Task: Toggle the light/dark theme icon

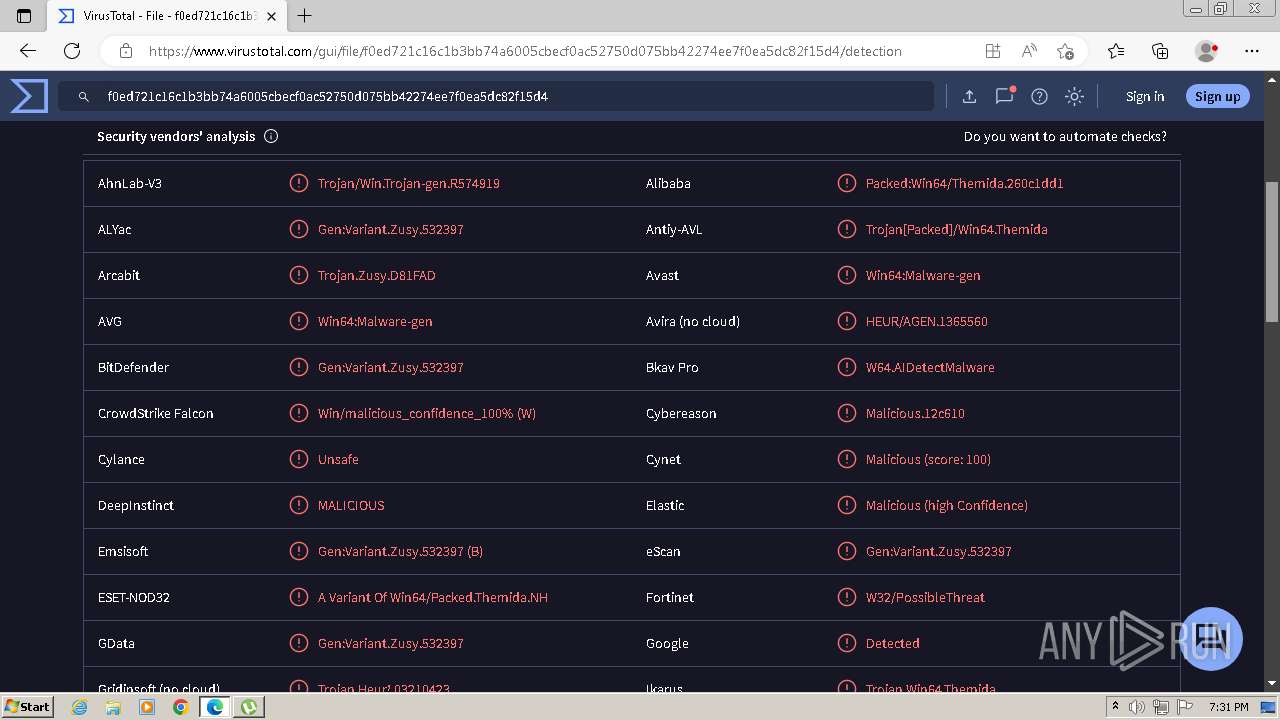Action: pyautogui.click(x=1074, y=96)
